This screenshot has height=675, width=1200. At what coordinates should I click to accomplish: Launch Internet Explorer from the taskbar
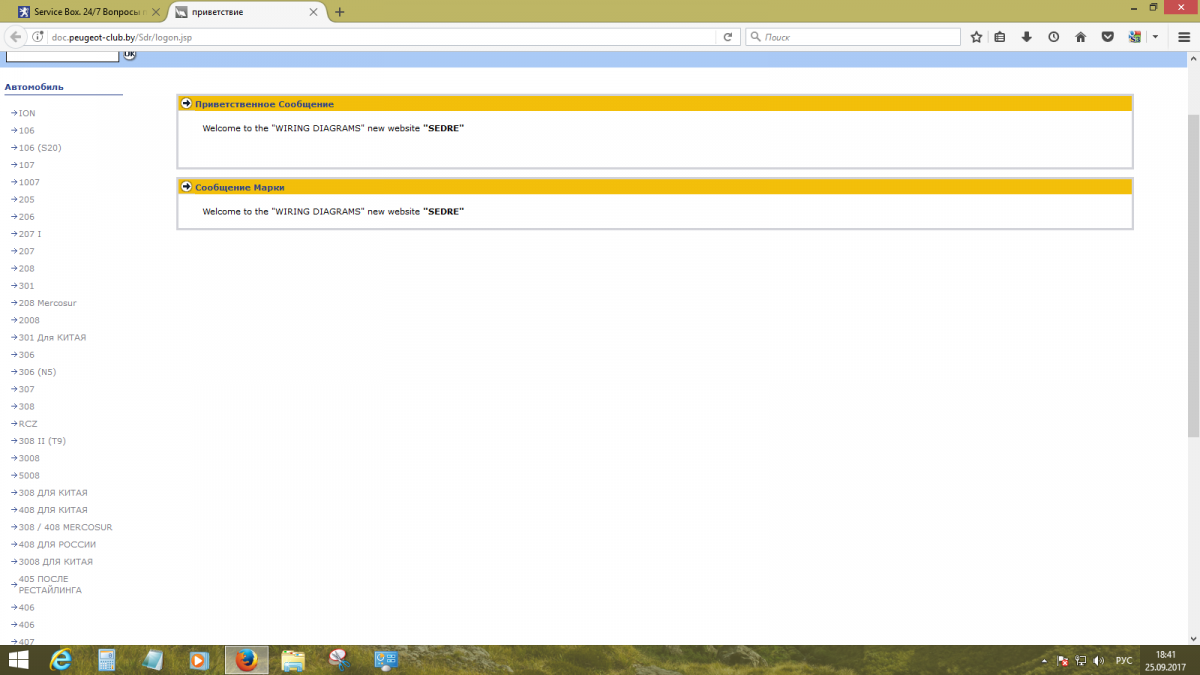coord(61,660)
